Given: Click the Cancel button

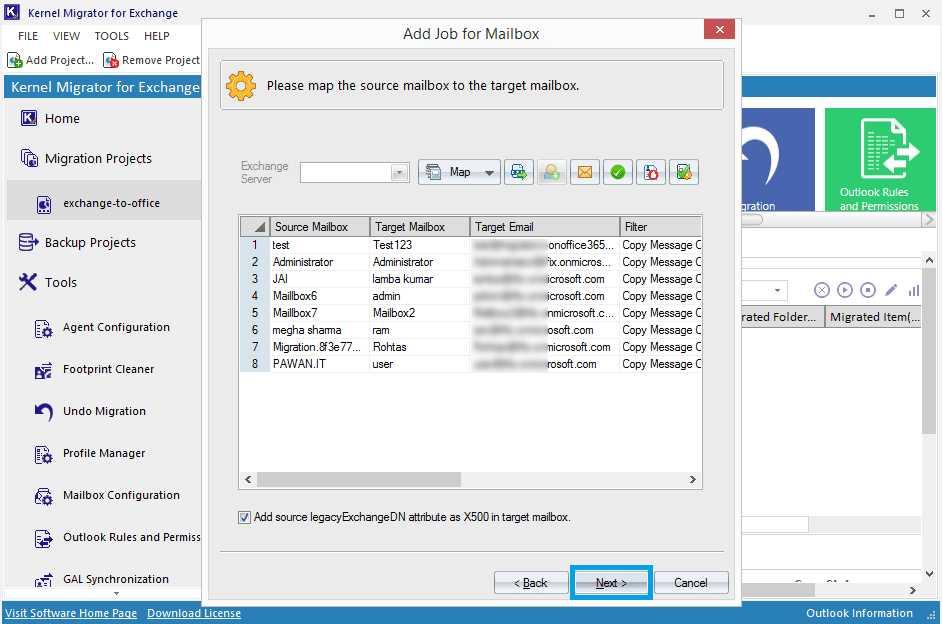Looking at the screenshot, I should click(x=691, y=583).
